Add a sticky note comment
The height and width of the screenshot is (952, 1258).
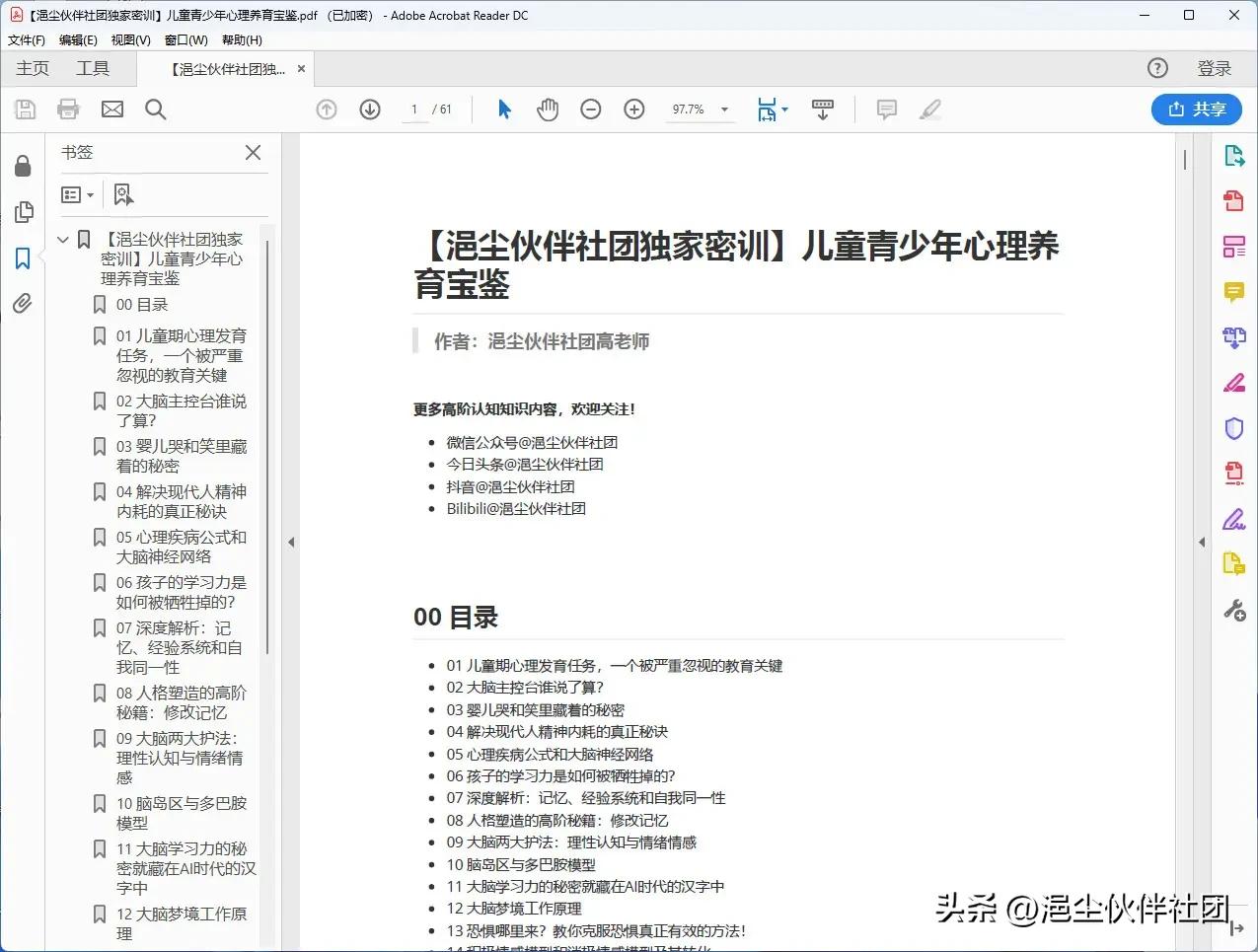pos(887,110)
